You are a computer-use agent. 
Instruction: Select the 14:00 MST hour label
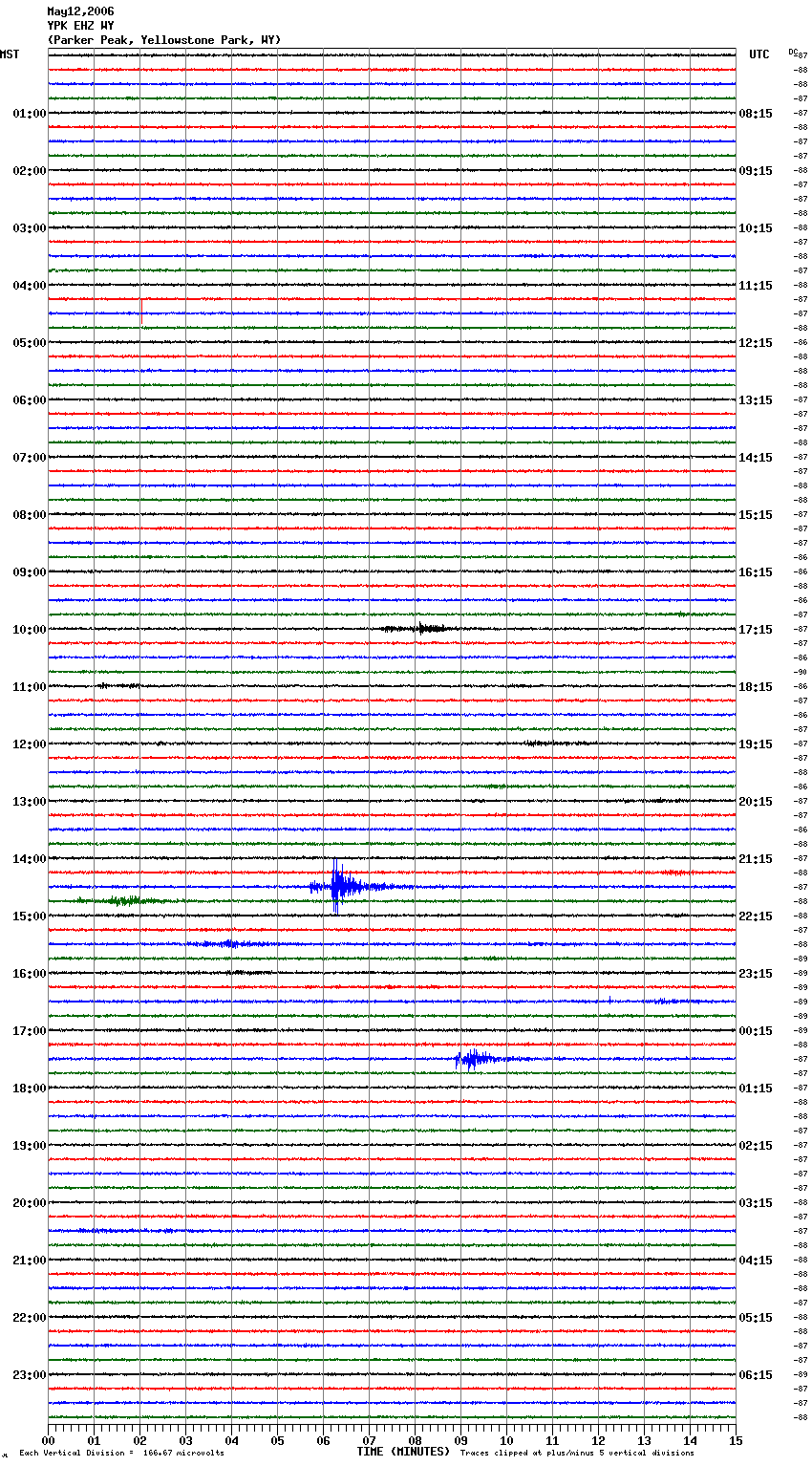[x=30, y=859]
